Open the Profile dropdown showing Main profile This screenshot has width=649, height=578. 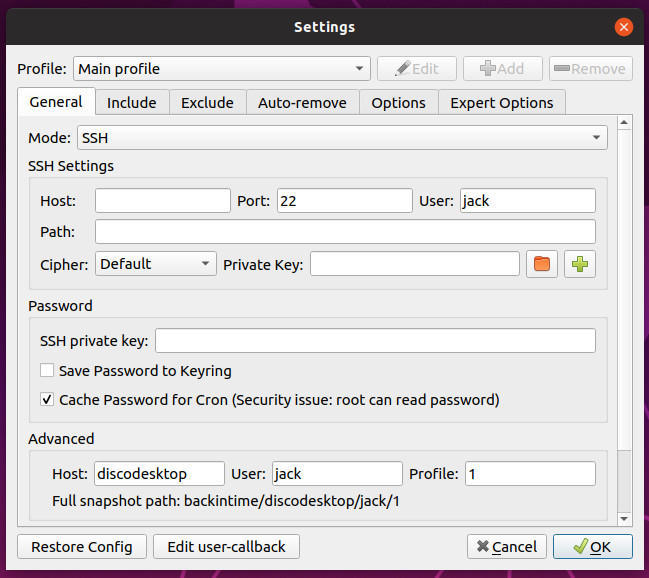pyautogui.click(x=221, y=69)
